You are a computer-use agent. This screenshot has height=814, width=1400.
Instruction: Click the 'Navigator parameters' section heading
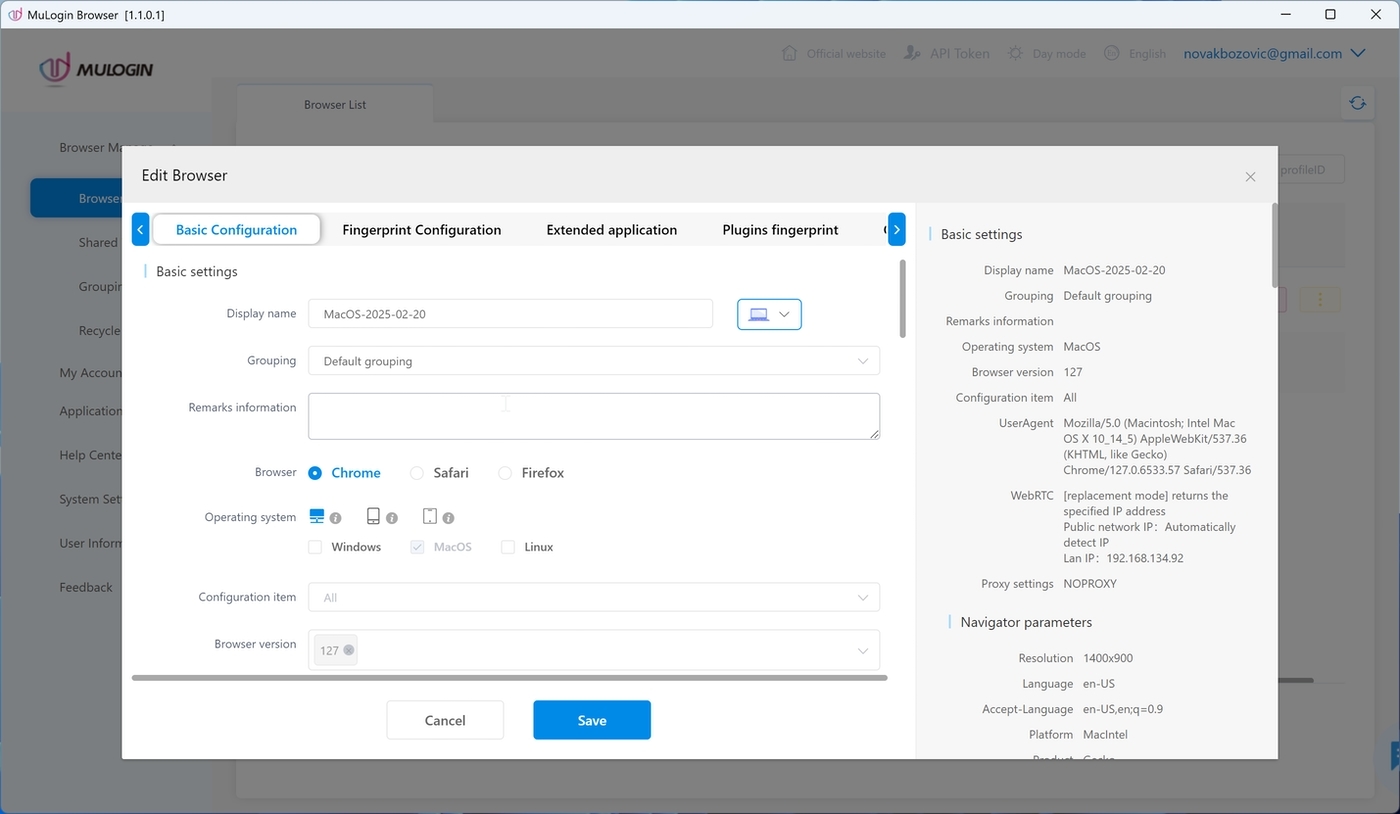click(1026, 622)
